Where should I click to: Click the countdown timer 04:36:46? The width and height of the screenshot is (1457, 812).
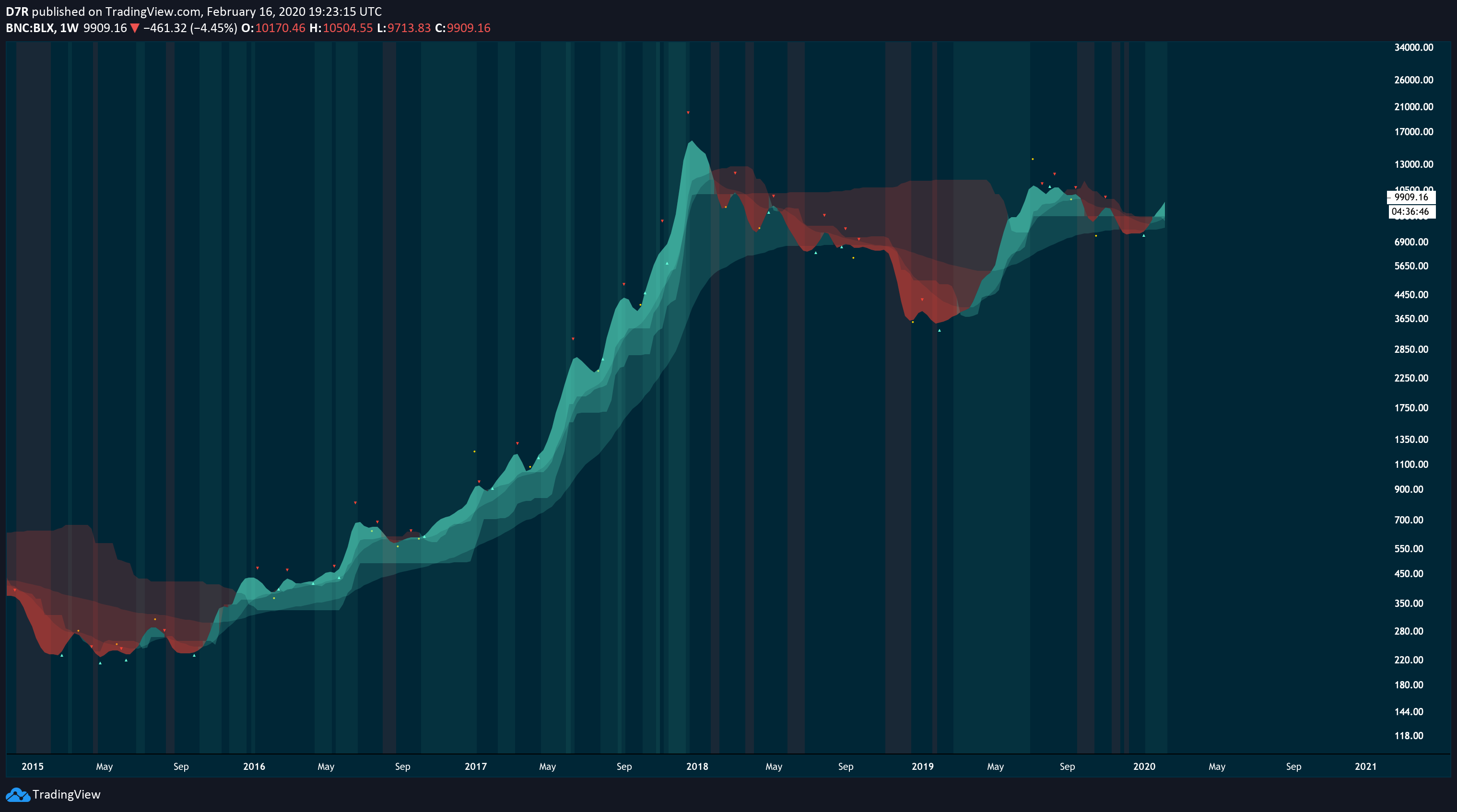[1411, 211]
